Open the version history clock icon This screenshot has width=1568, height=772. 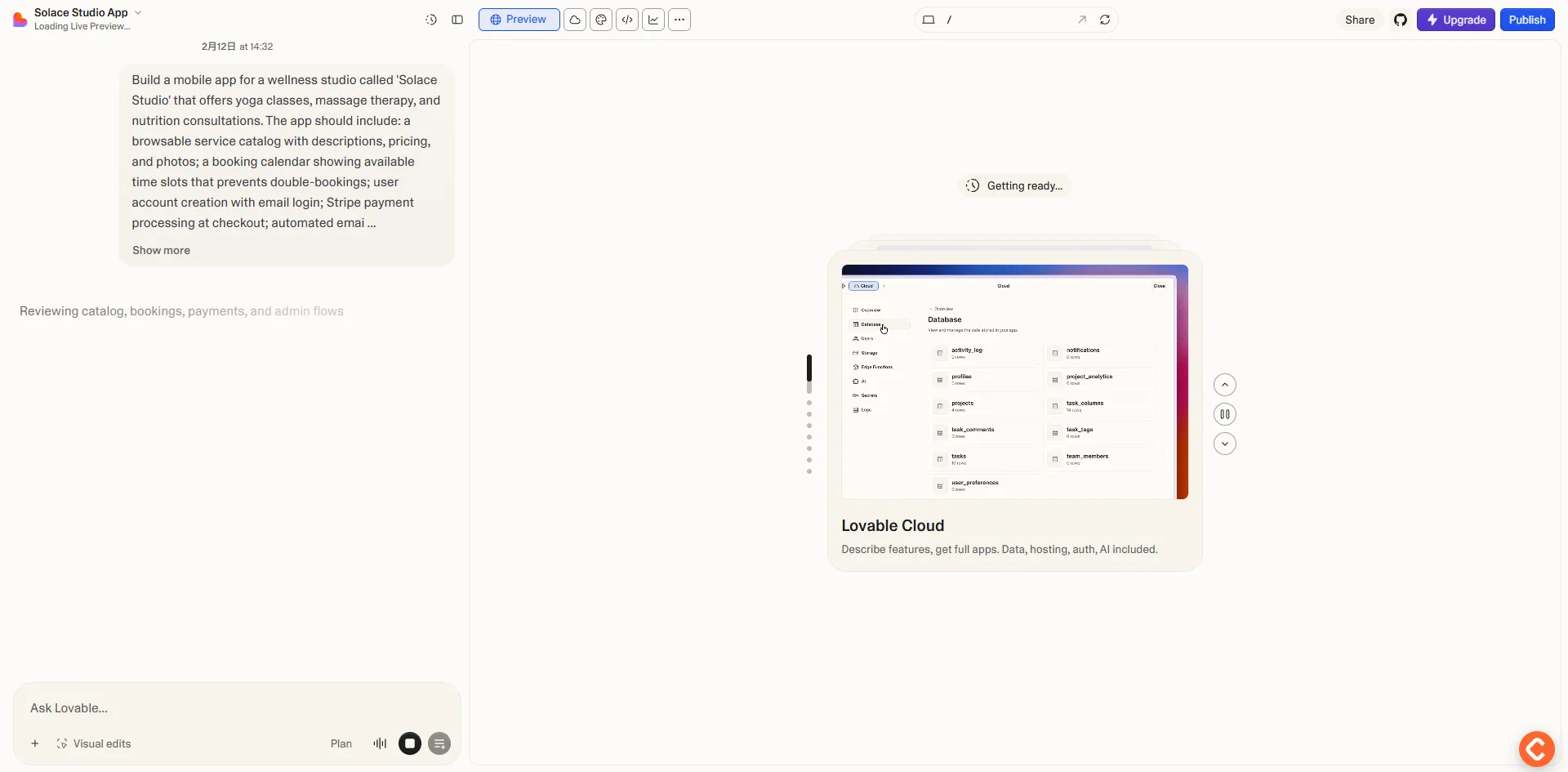tap(431, 20)
